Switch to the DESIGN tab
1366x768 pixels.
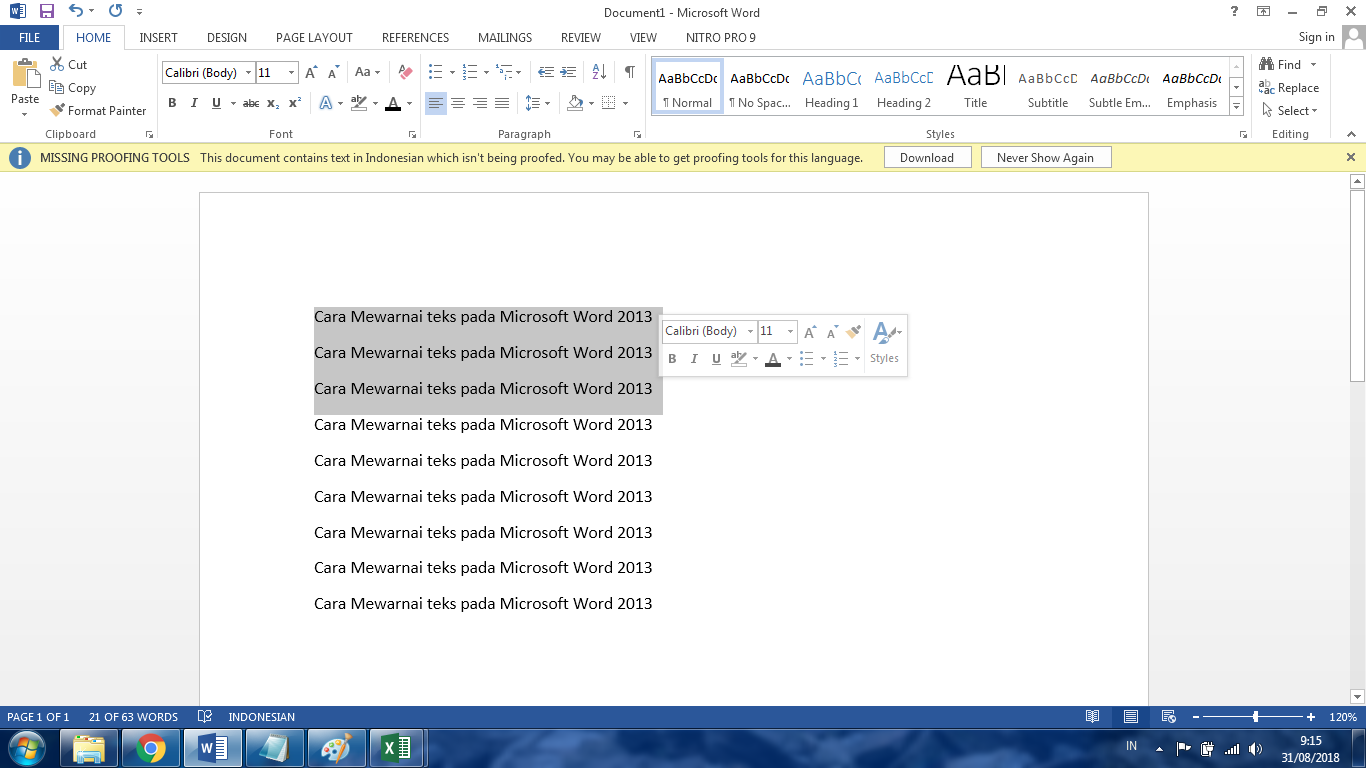pyautogui.click(x=227, y=38)
